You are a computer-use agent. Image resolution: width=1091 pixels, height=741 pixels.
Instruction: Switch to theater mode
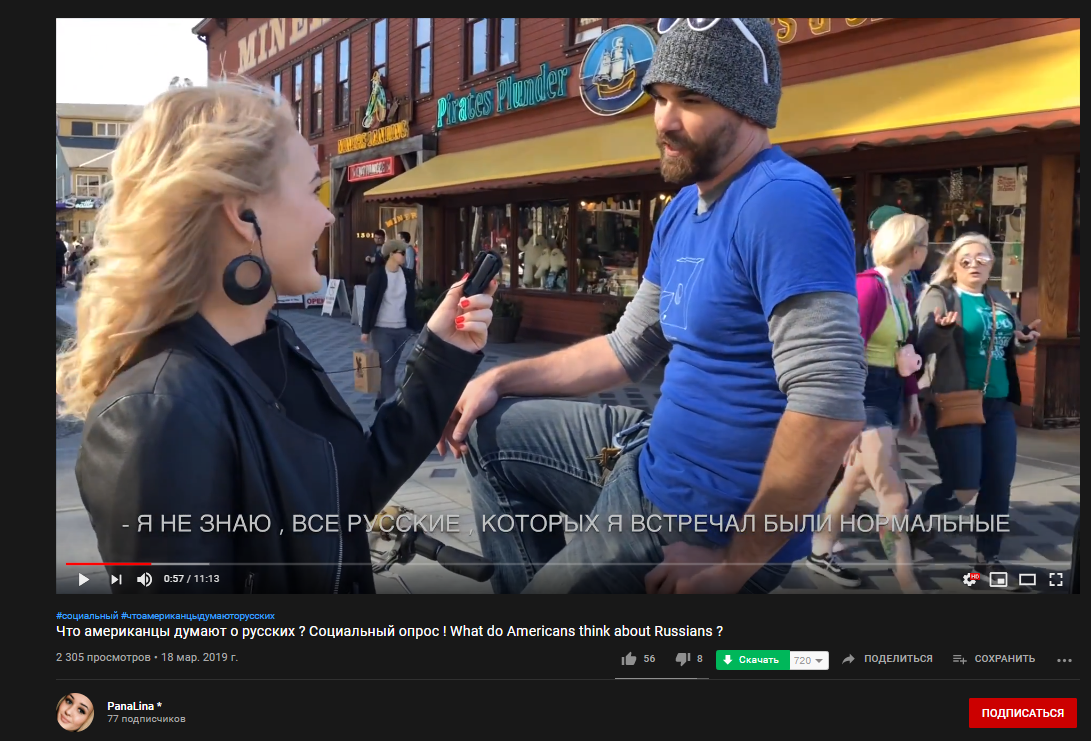tap(1025, 578)
